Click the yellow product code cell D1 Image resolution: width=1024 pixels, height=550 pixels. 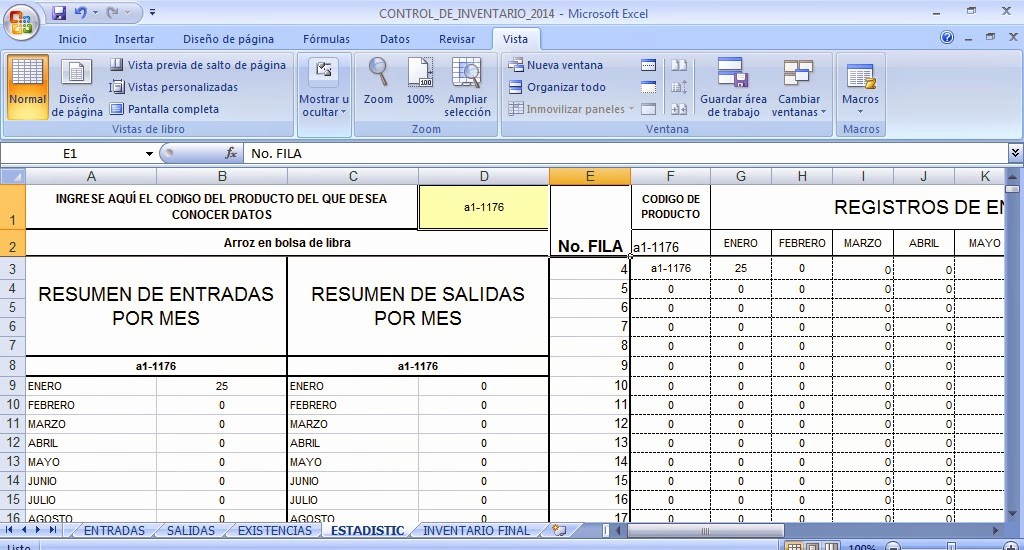pos(483,207)
